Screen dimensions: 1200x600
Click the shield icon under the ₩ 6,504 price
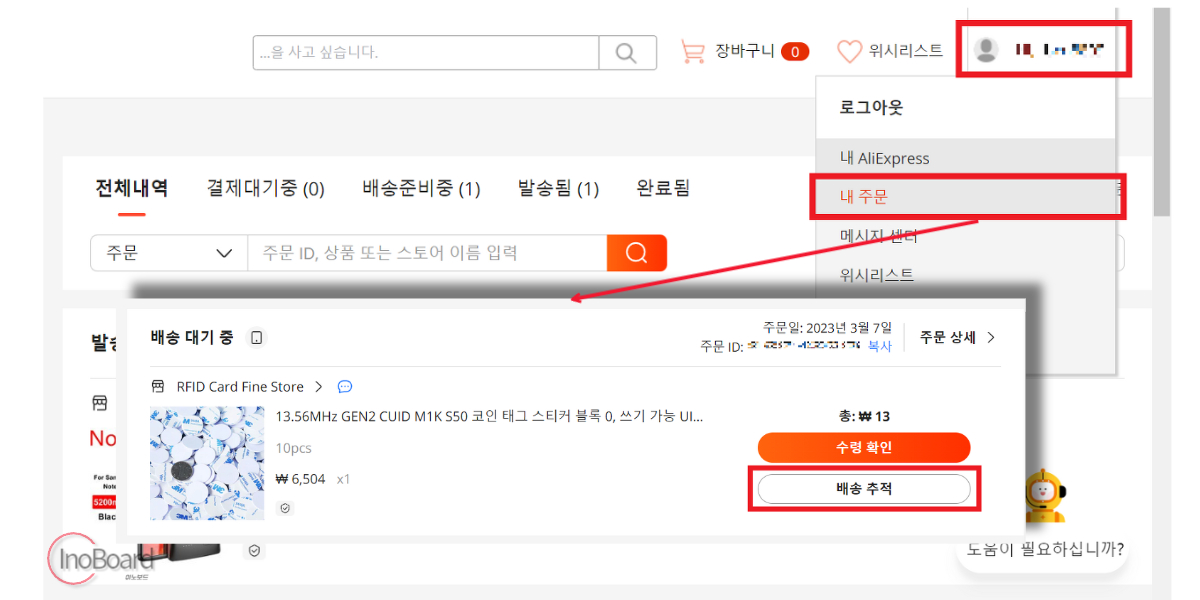(x=285, y=508)
